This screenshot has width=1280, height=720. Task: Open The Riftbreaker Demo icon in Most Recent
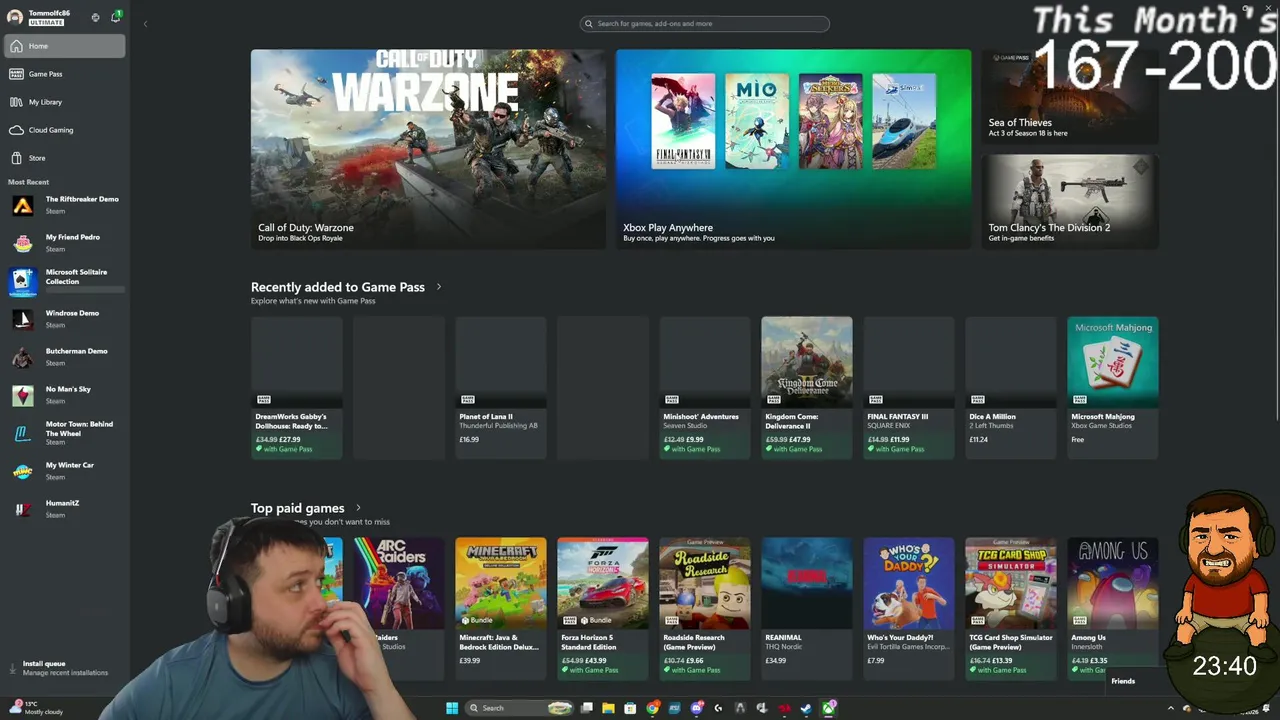point(23,205)
